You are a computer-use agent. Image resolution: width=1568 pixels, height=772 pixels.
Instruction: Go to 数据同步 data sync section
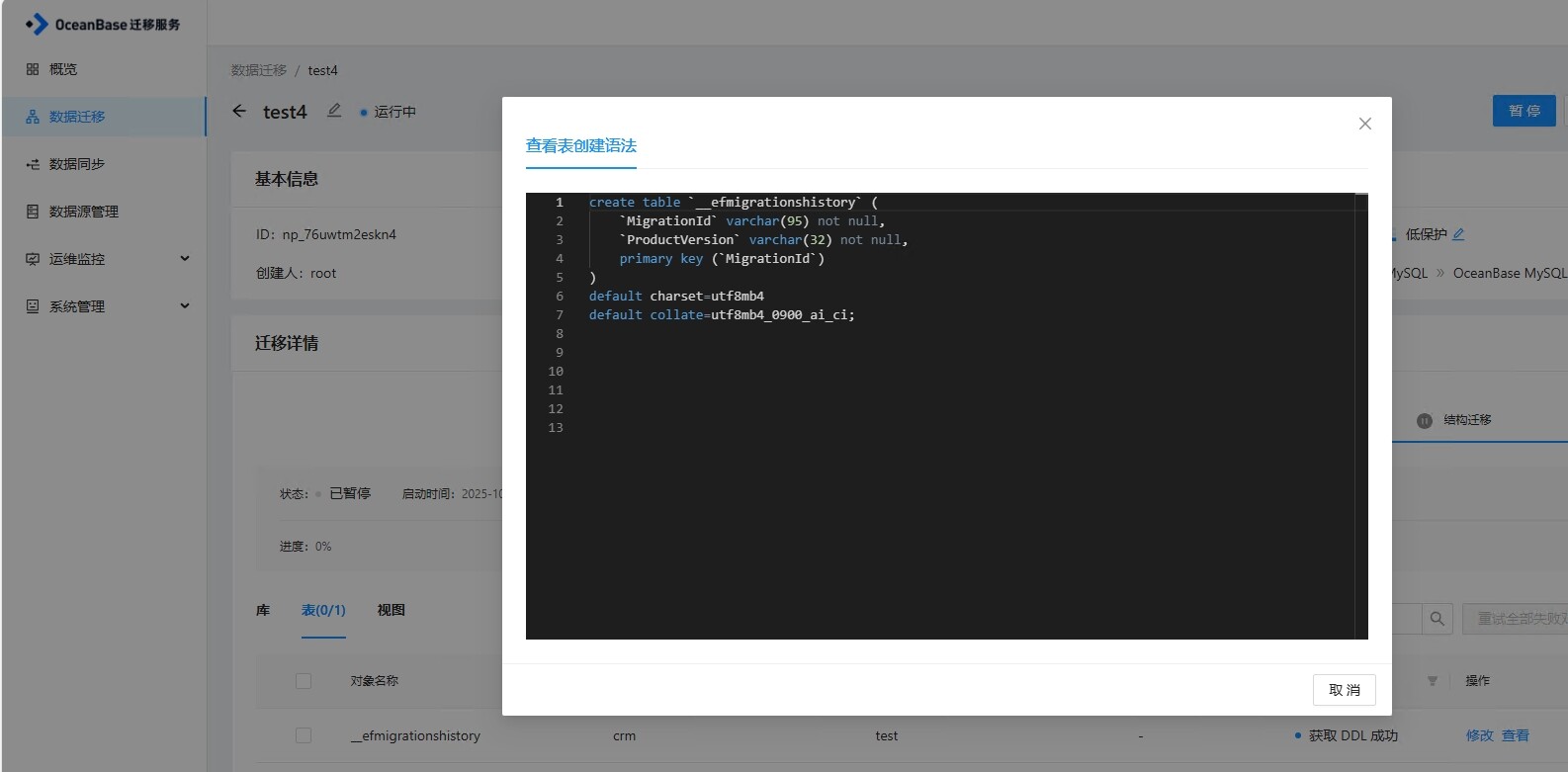[x=76, y=164]
